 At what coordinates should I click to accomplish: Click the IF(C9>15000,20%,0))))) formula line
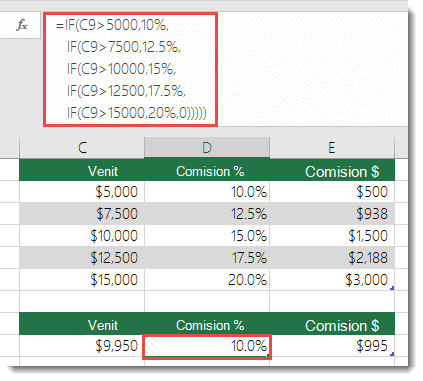pyautogui.click(x=137, y=113)
